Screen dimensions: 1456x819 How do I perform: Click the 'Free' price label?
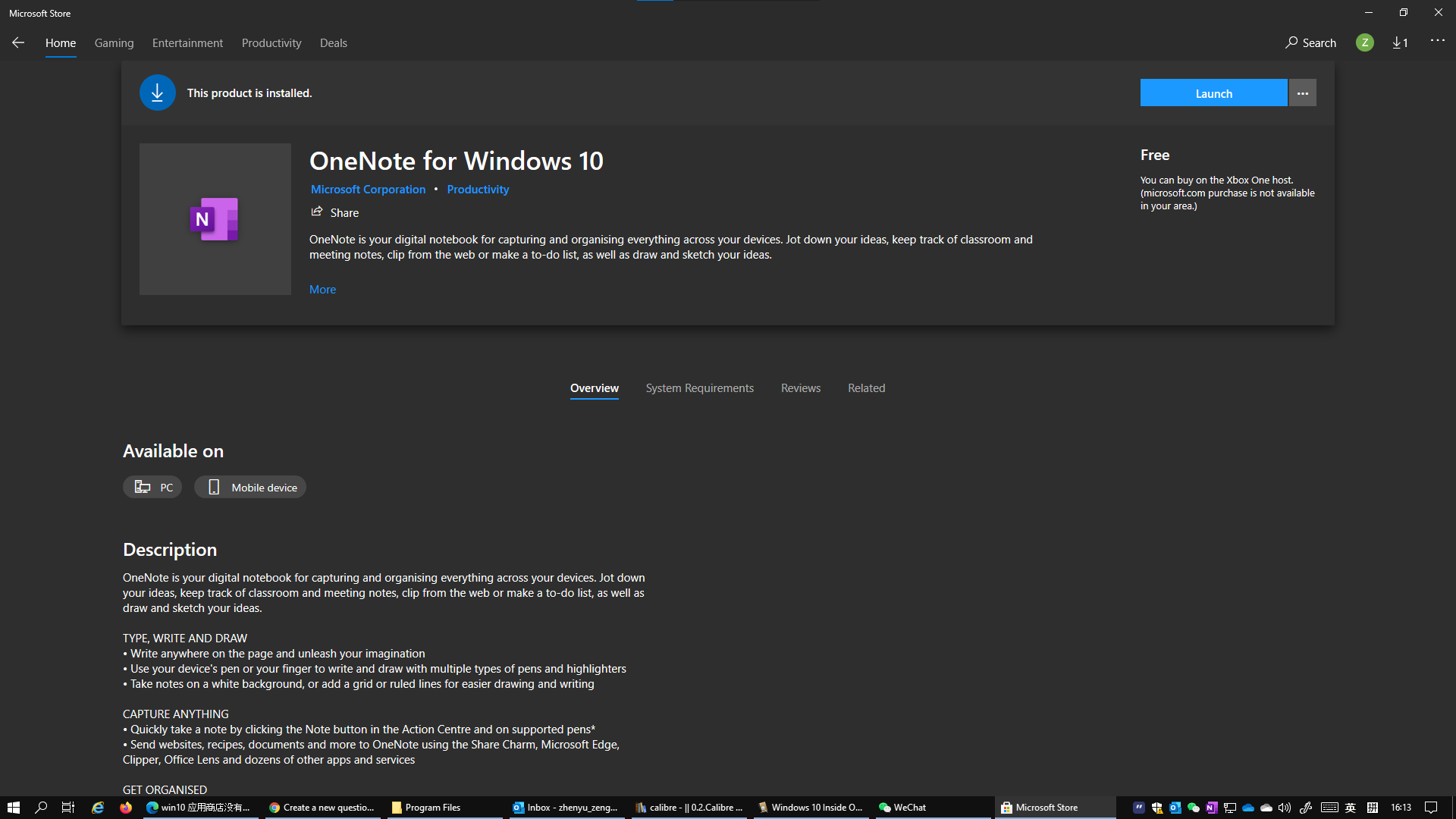[1155, 155]
